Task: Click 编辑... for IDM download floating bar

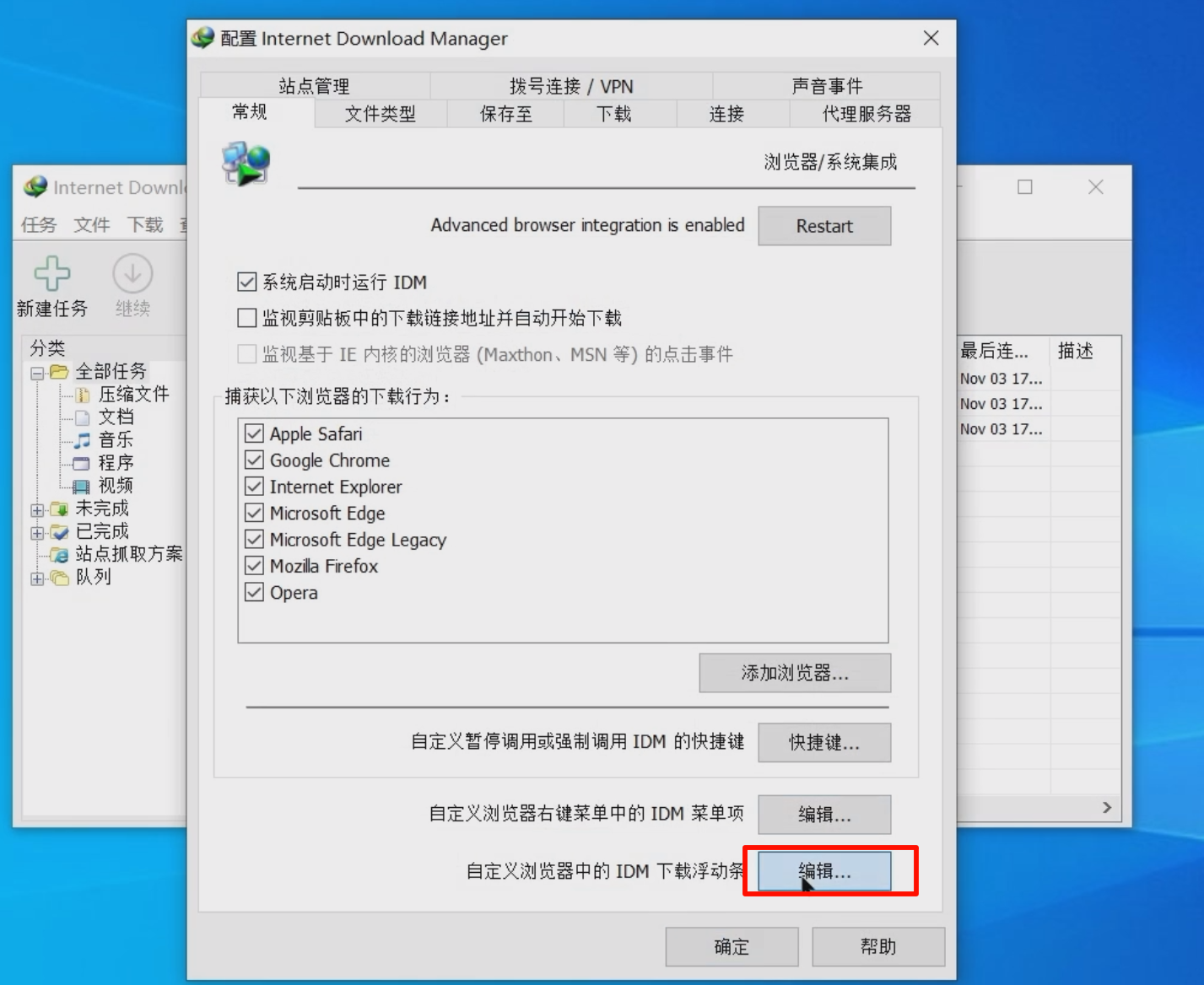Action: pos(824,871)
